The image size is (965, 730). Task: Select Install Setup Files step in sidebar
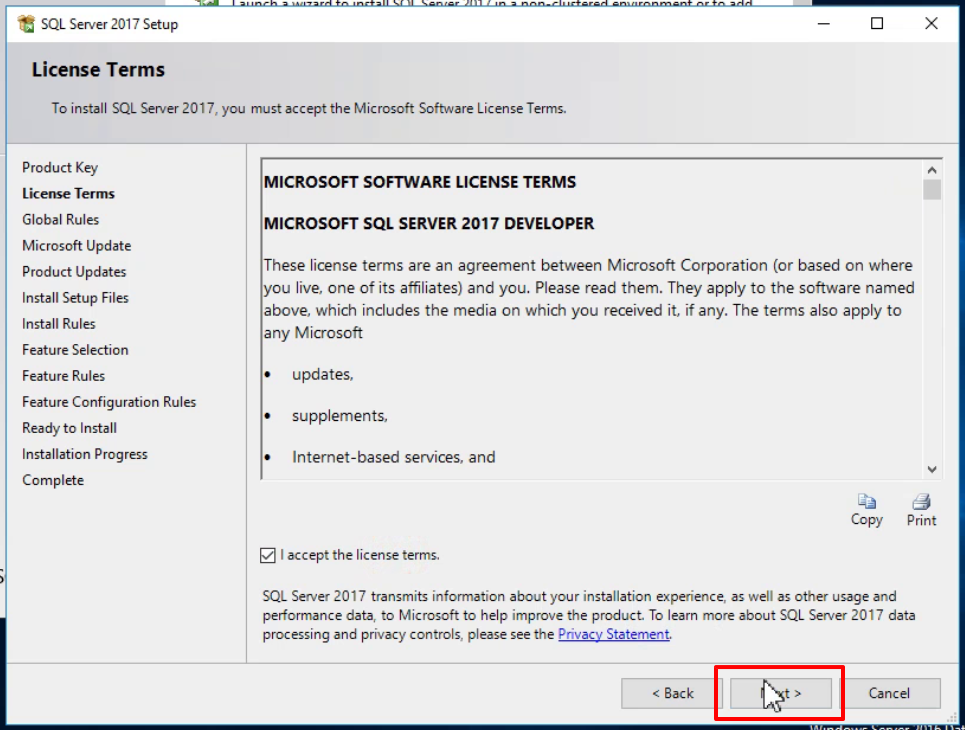click(x=75, y=298)
